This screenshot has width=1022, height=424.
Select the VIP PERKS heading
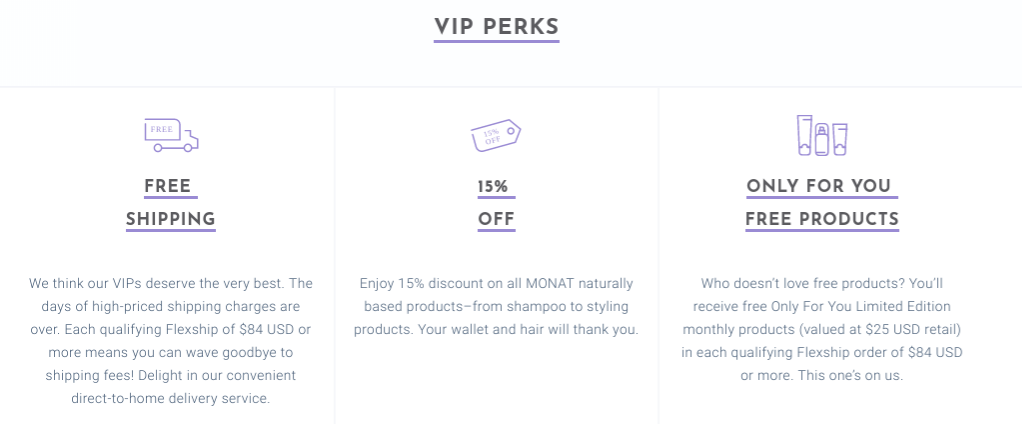click(497, 27)
